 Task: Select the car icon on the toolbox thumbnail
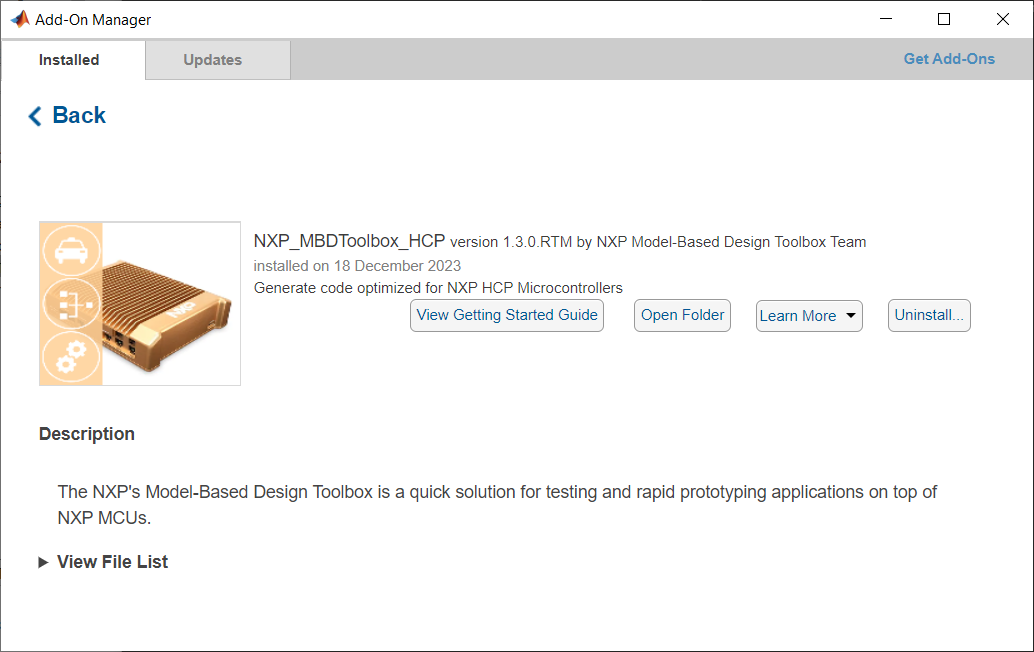pos(71,251)
